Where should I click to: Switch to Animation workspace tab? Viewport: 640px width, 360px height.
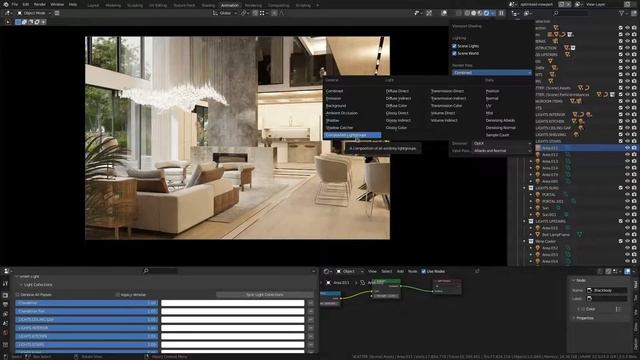click(x=230, y=5)
